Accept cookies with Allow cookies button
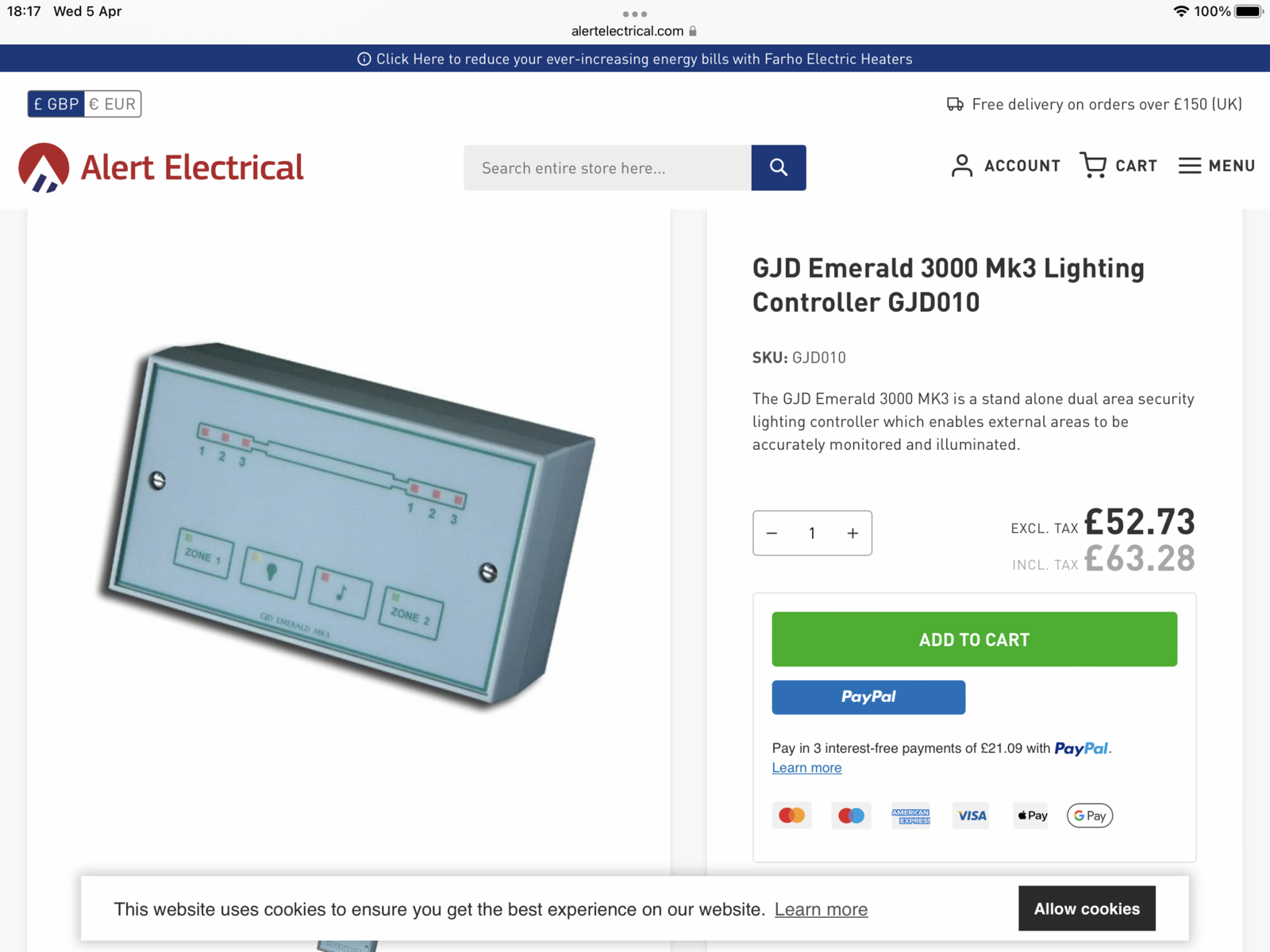1270x952 pixels. 1086,908
